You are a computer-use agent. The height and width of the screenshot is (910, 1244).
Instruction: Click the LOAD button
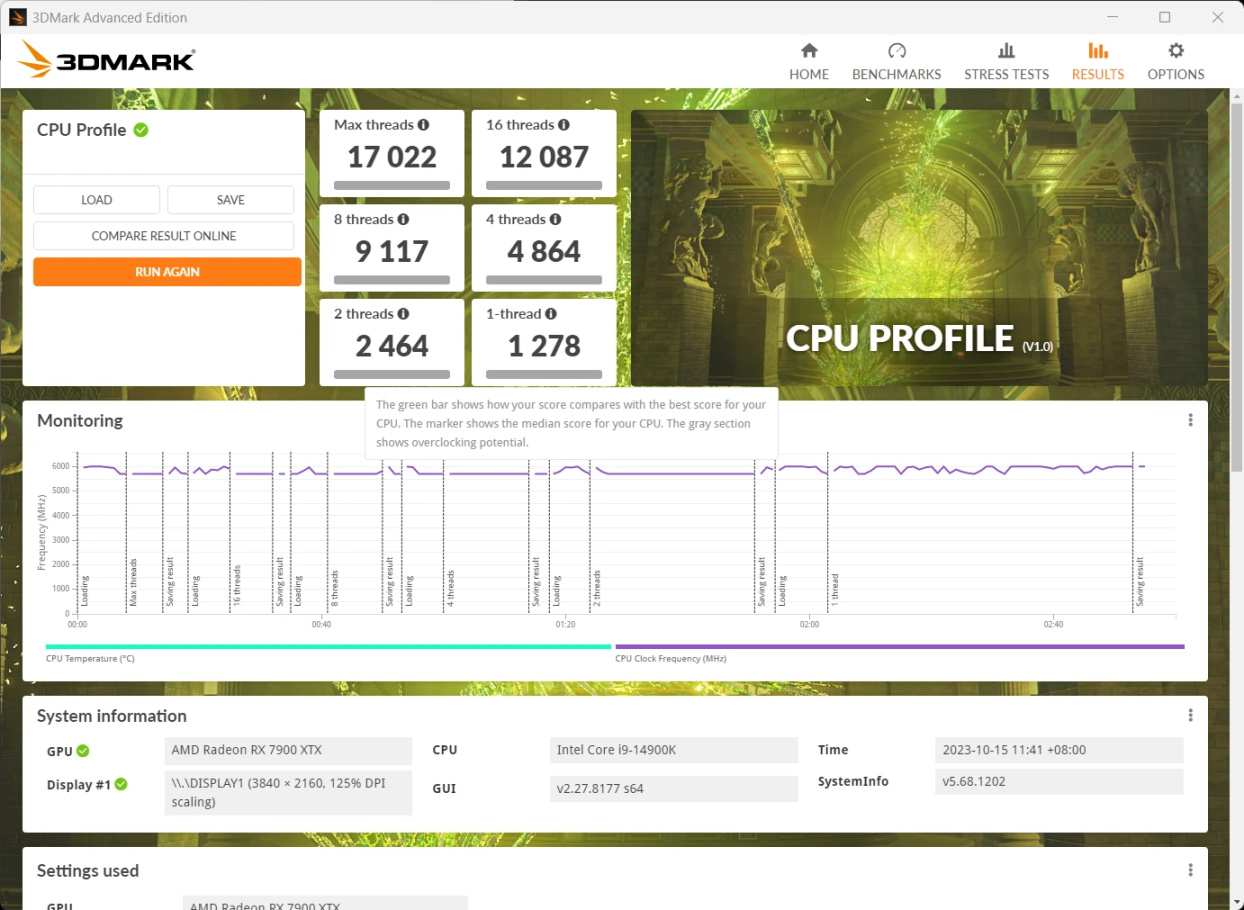pos(96,200)
